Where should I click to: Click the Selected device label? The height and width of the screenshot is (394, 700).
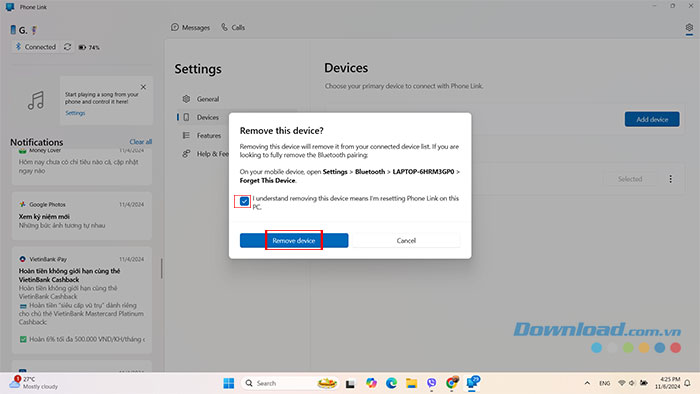click(630, 179)
